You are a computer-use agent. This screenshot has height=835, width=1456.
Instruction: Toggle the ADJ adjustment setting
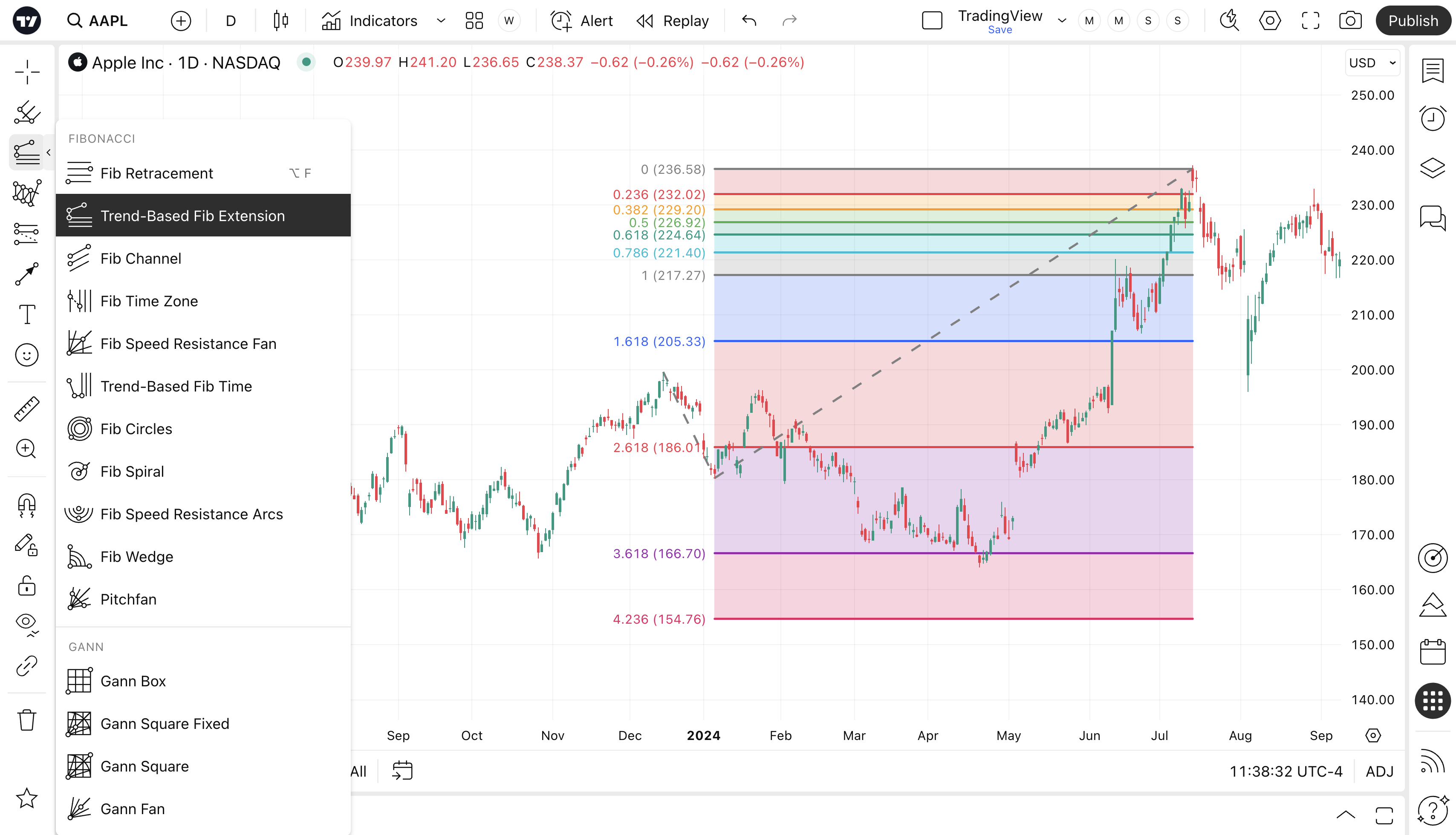pos(1379,772)
